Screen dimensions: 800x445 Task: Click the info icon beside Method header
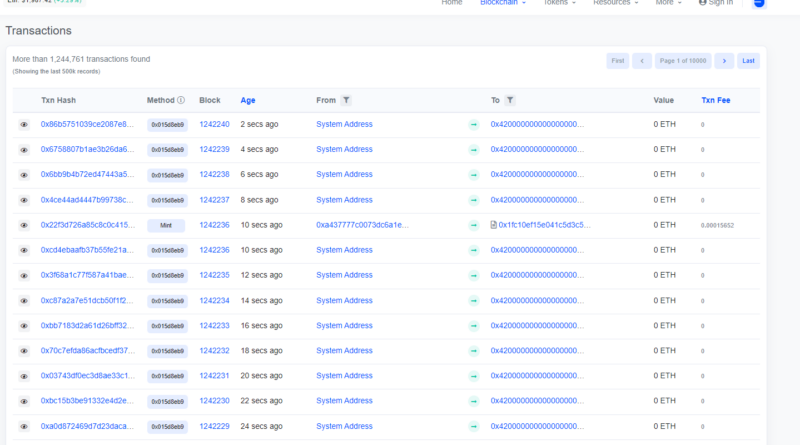point(181,100)
